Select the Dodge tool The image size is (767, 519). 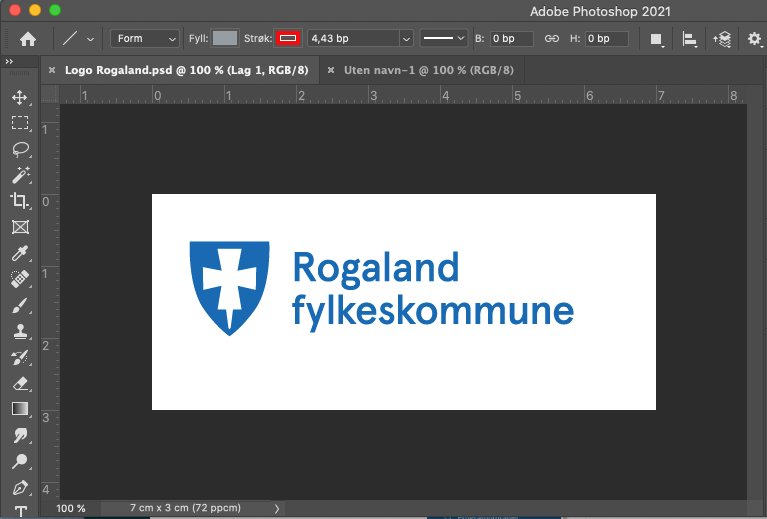point(20,461)
